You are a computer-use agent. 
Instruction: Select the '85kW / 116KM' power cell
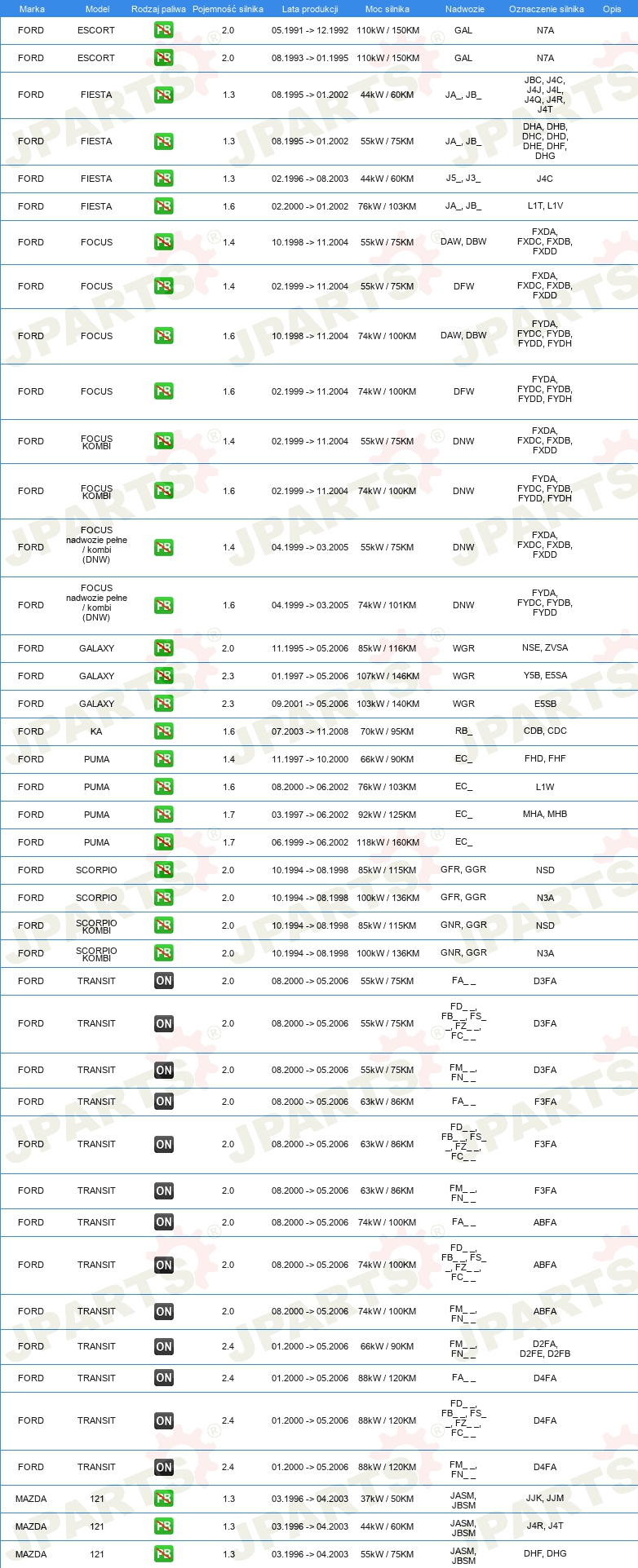click(x=387, y=648)
